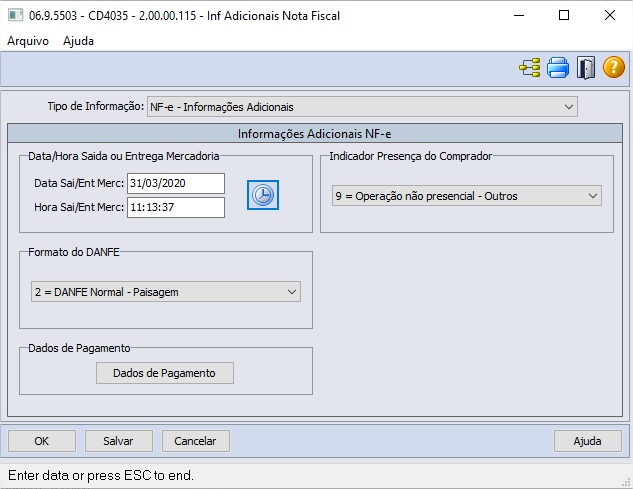The height and width of the screenshot is (489, 633).
Task: Open the Tipo de Informação dropdown
Action: 362,107
